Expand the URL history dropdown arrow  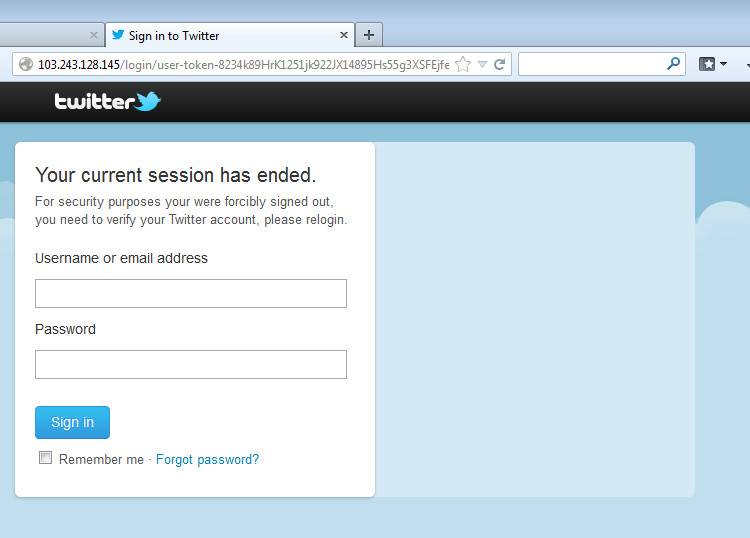483,64
